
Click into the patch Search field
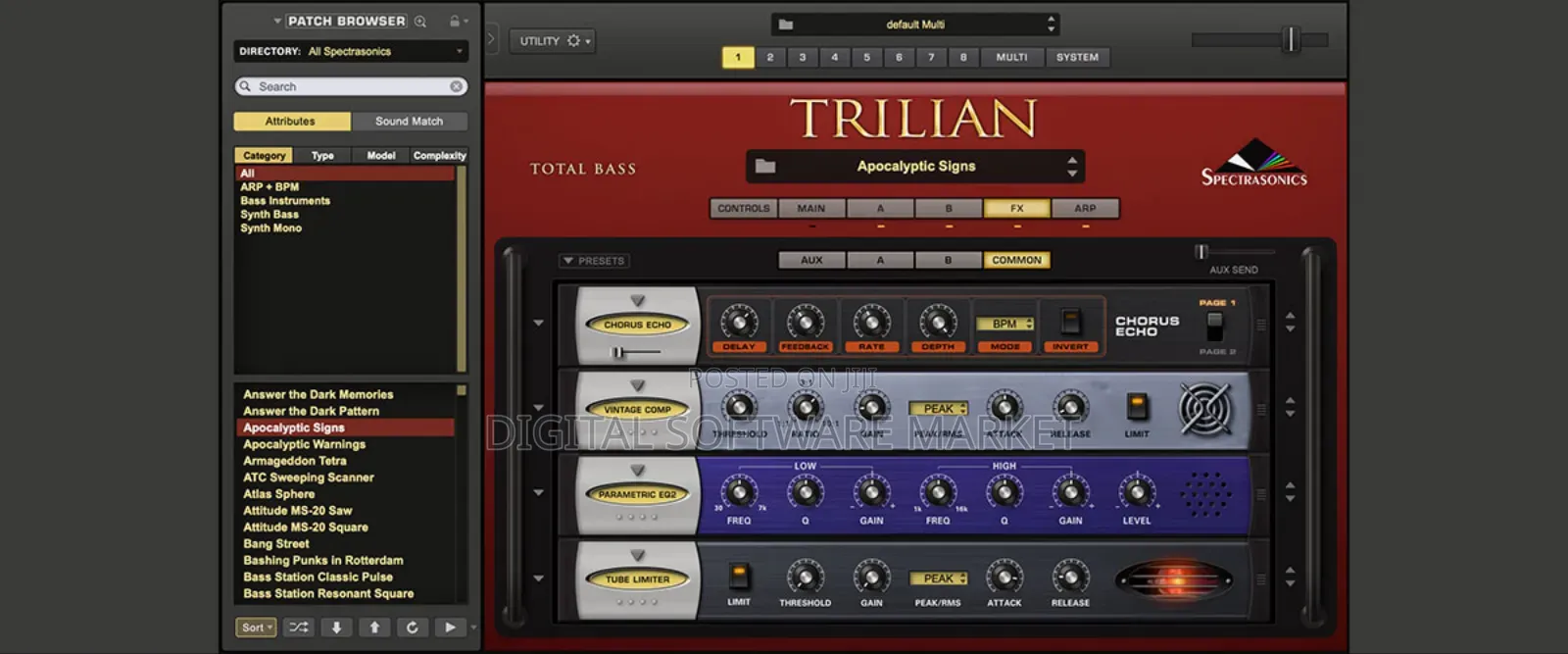(x=351, y=86)
